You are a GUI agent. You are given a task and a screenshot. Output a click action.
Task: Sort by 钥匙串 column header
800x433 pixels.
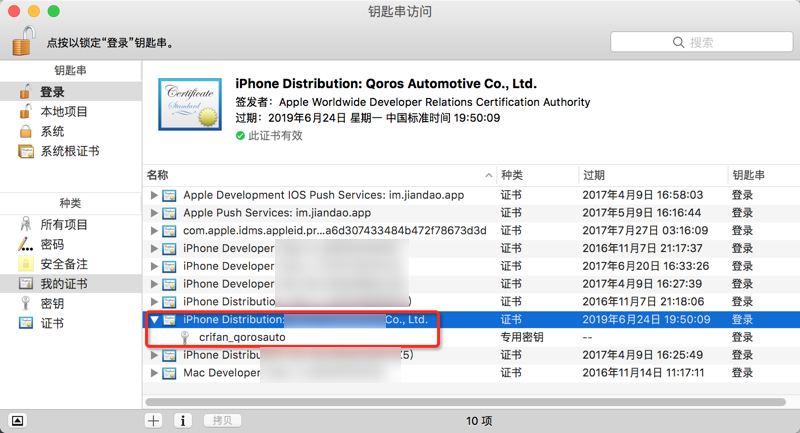(763, 175)
